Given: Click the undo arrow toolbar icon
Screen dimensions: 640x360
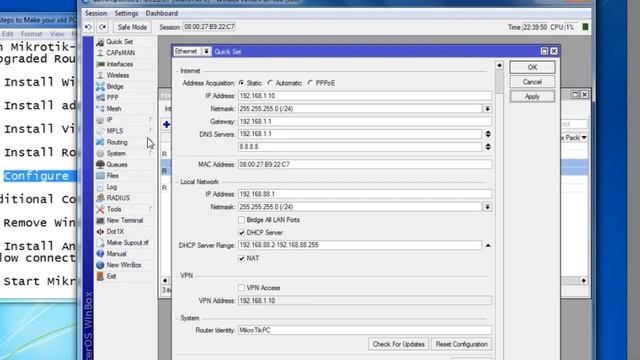Looking at the screenshot, I should point(88,27).
